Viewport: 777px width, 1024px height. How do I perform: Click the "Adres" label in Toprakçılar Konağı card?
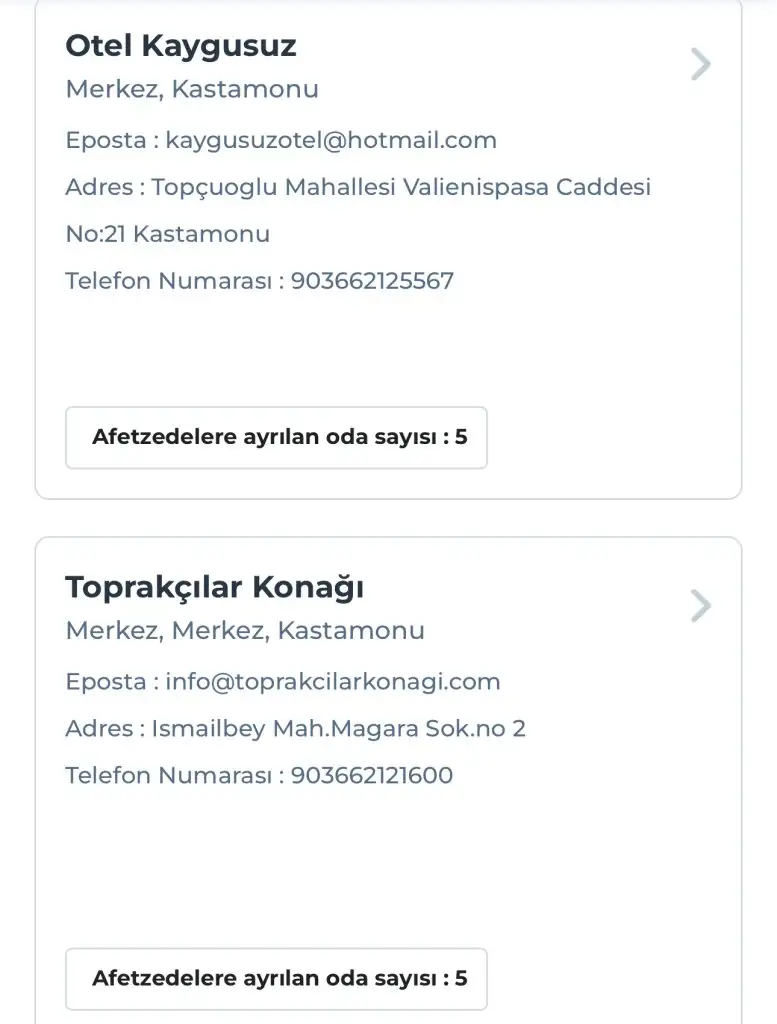tap(98, 729)
